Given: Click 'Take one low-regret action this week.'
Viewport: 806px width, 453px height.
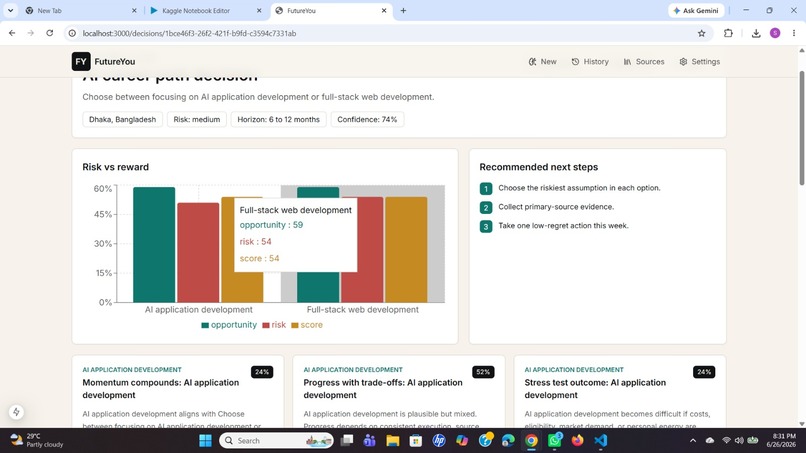Looking at the screenshot, I should tap(563, 225).
